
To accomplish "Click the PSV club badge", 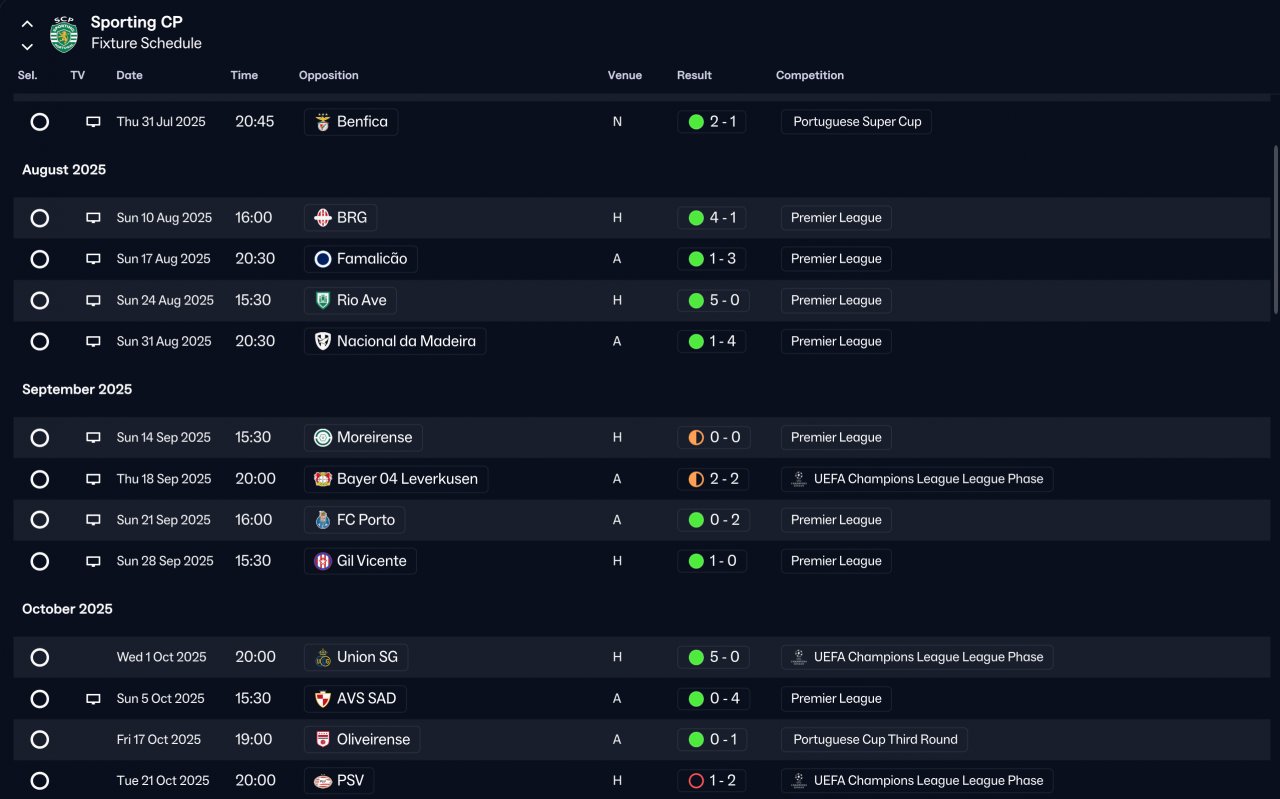I will click(322, 781).
